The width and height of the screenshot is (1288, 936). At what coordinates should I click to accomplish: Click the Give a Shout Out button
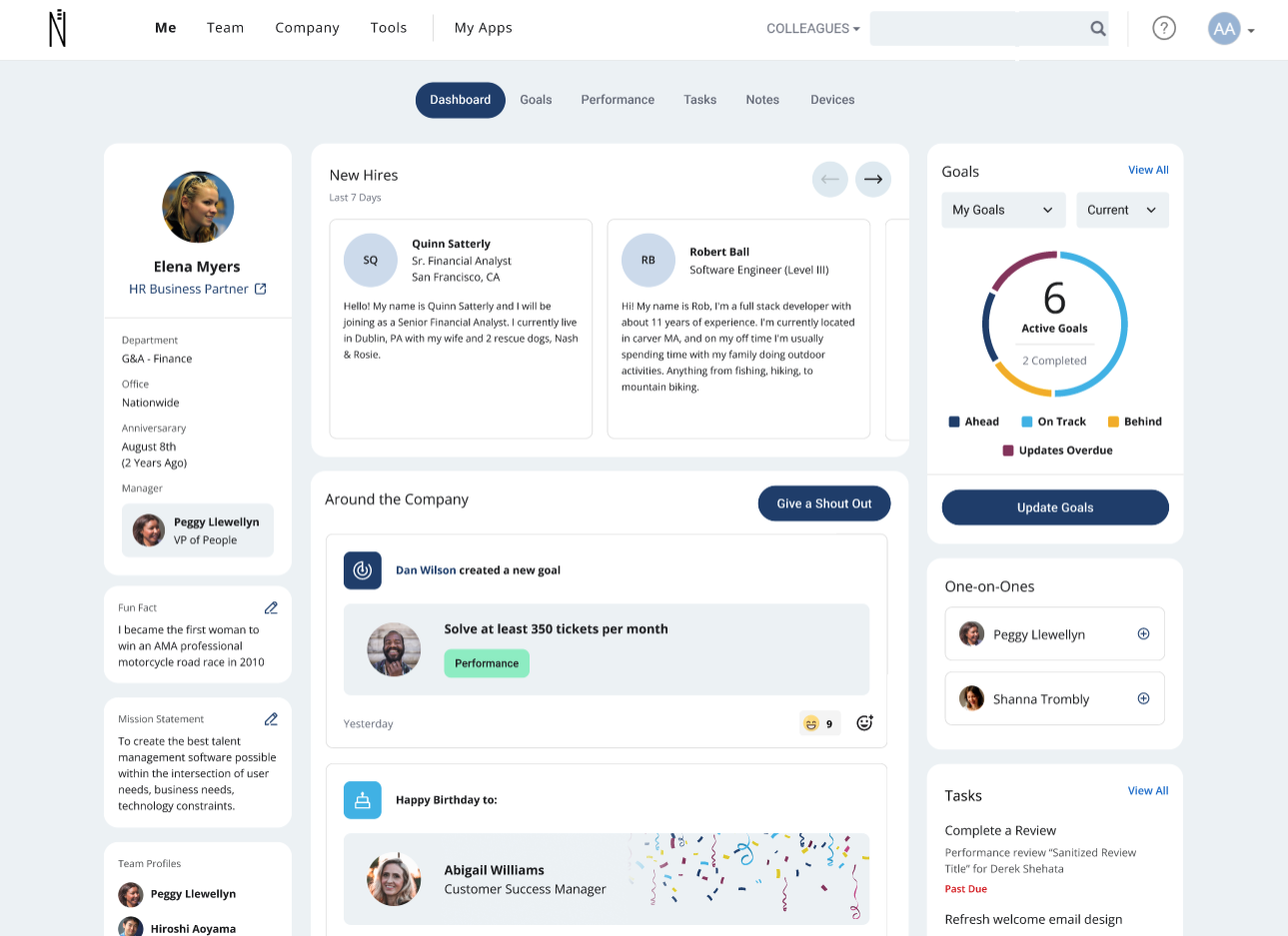click(x=824, y=503)
